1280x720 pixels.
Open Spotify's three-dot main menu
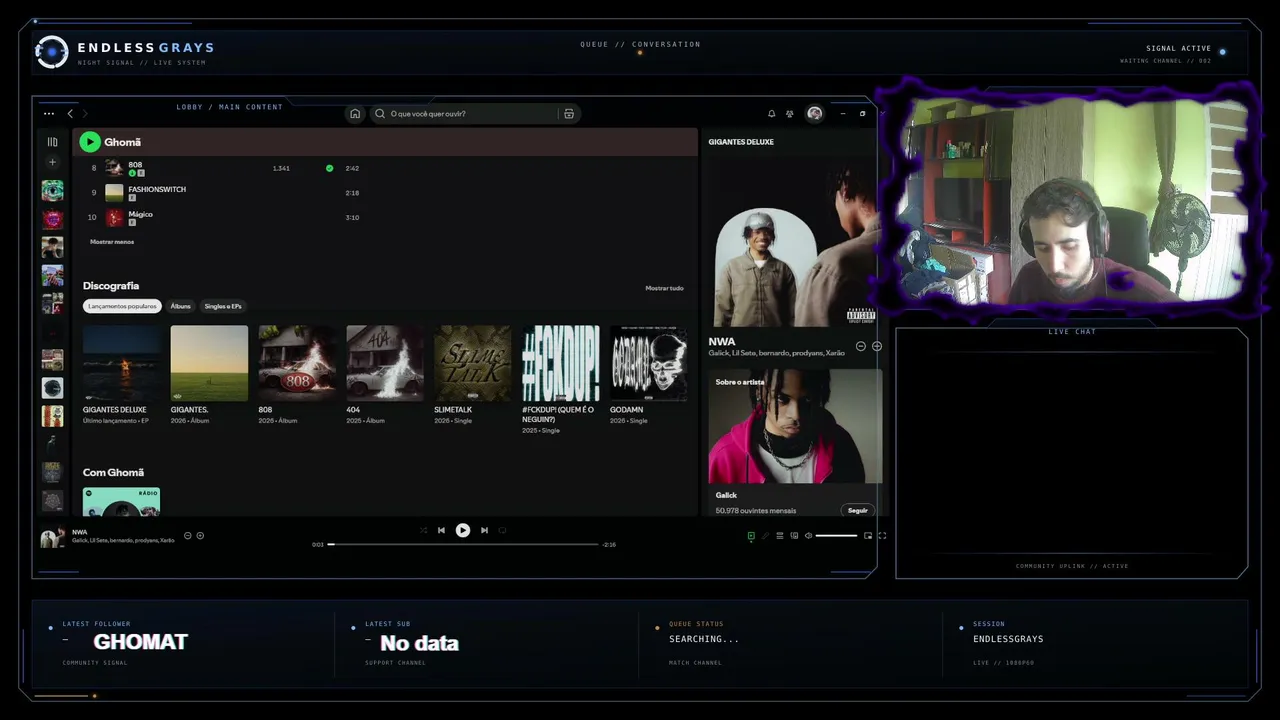[x=48, y=114]
